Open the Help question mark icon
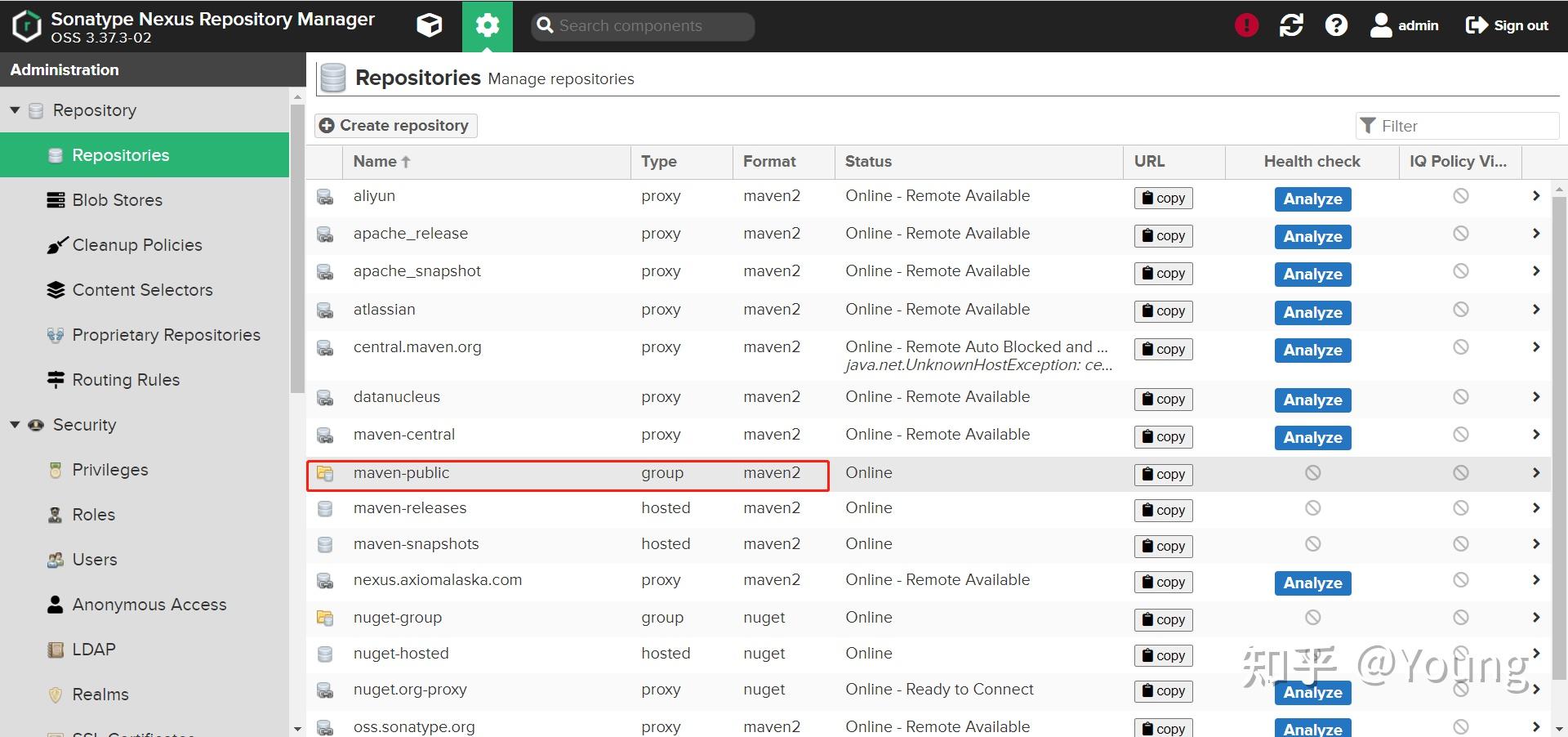 pyautogui.click(x=1336, y=25)
